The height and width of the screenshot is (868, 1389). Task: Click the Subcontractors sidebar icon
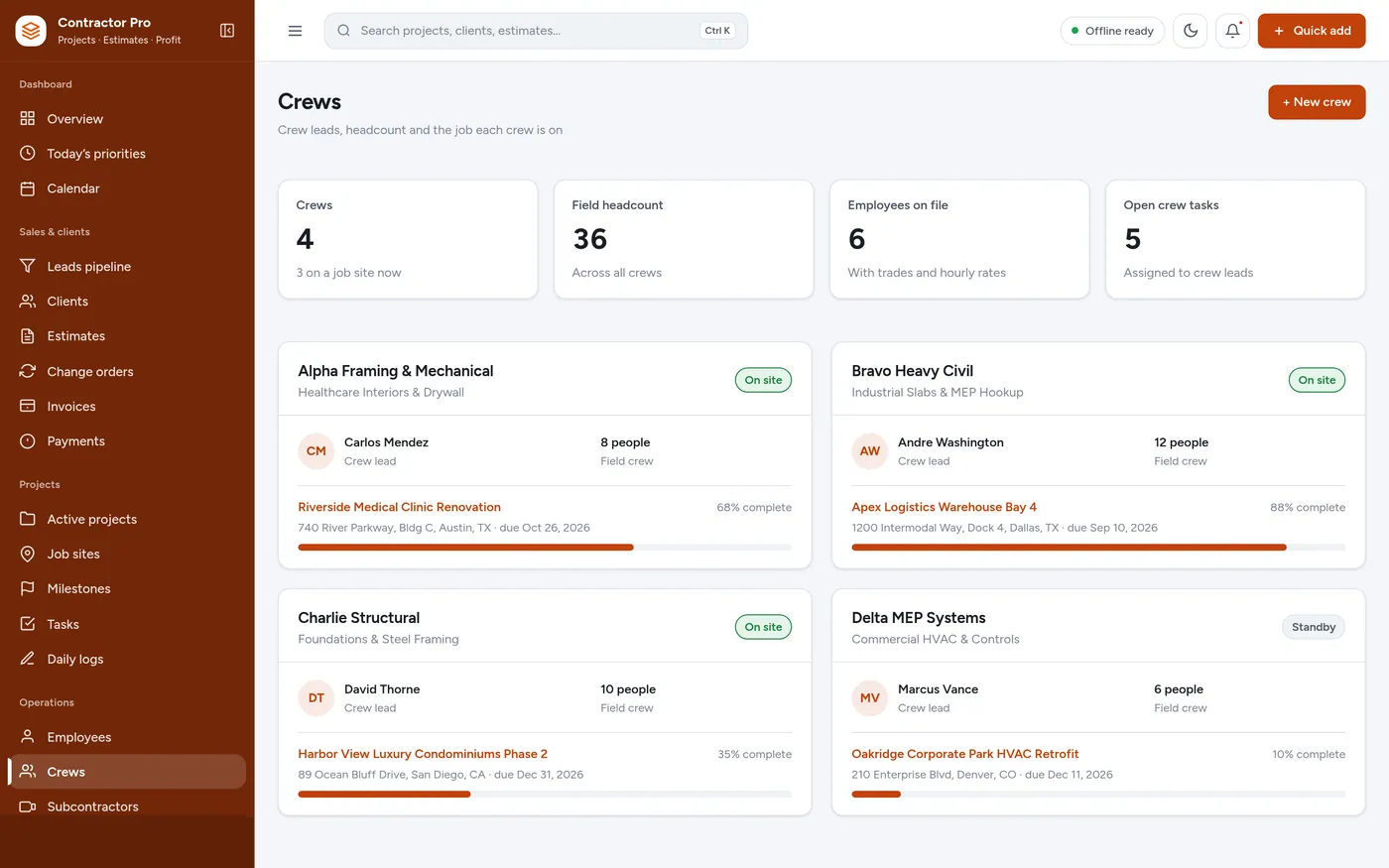coord(28,806)
